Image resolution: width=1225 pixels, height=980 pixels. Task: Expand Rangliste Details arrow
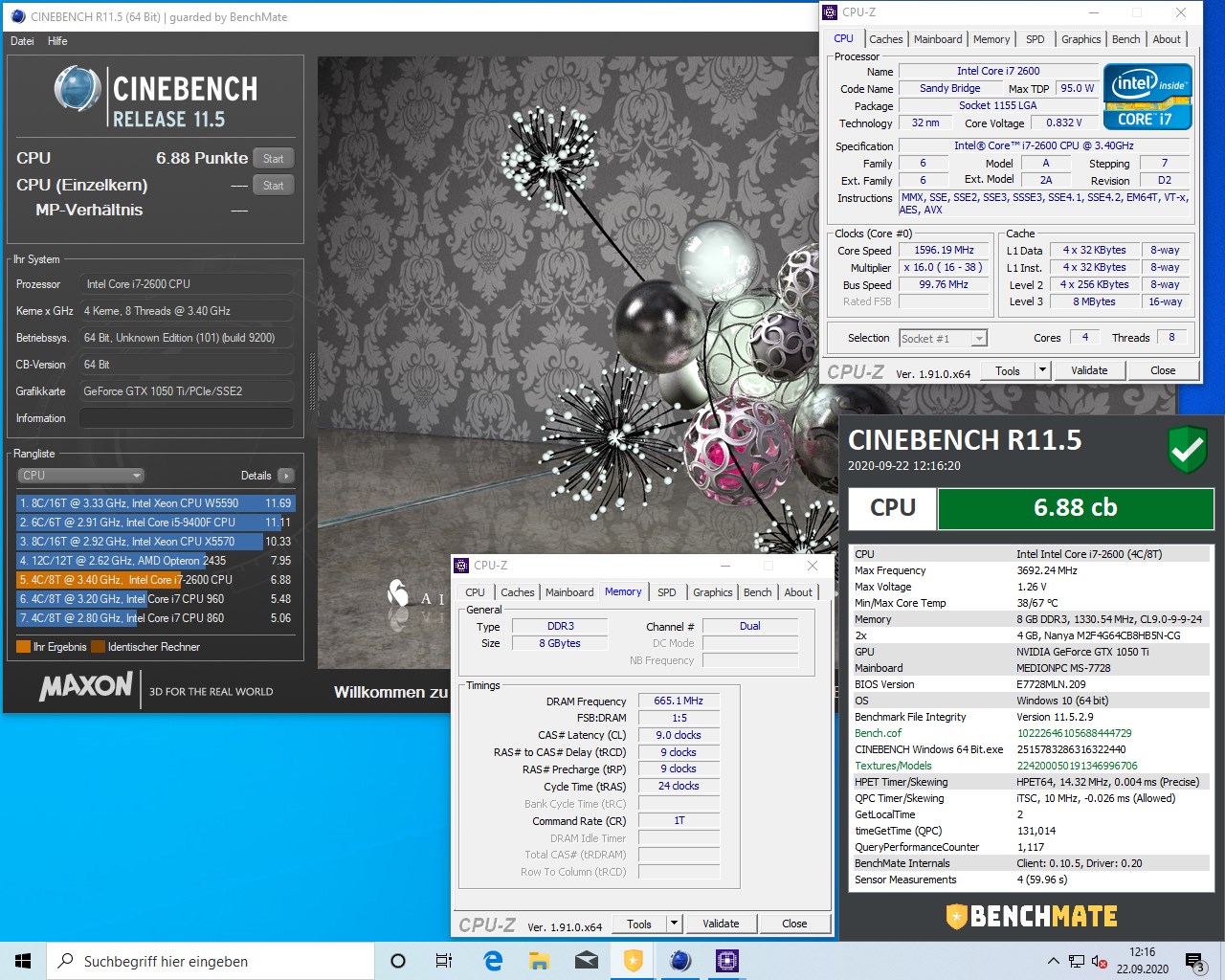(286, 476)
